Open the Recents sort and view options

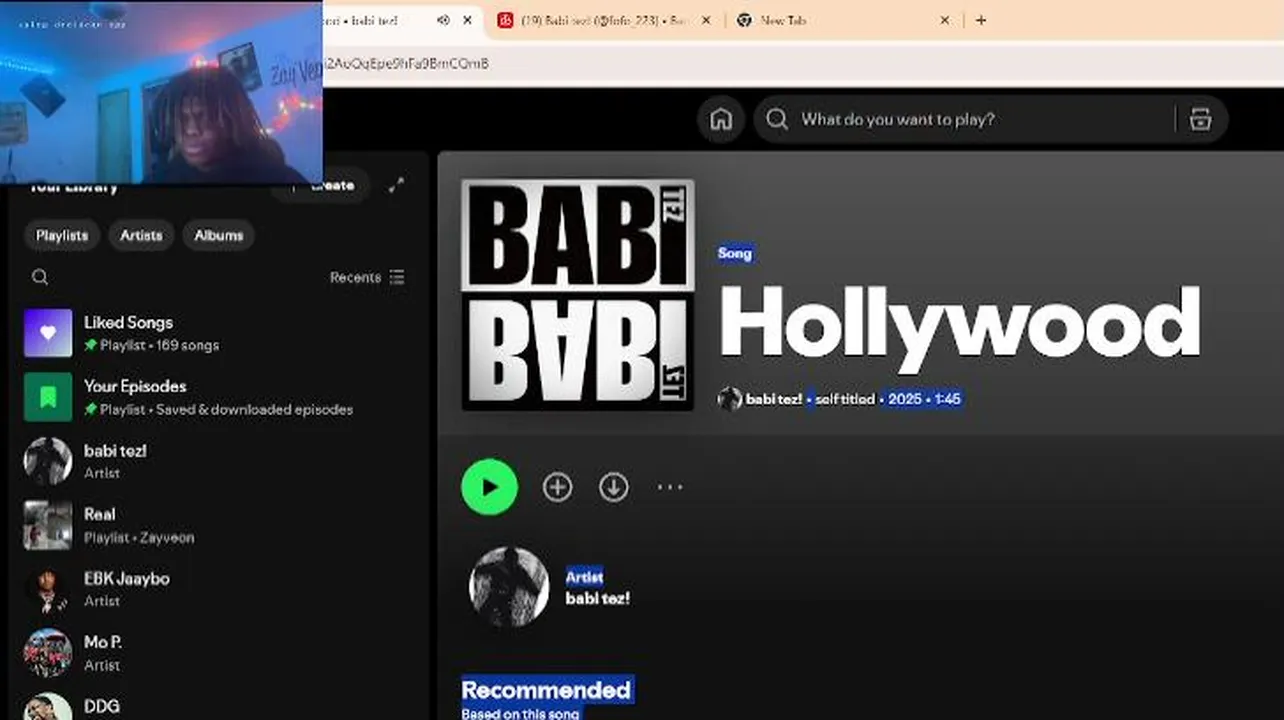(367, 277)
